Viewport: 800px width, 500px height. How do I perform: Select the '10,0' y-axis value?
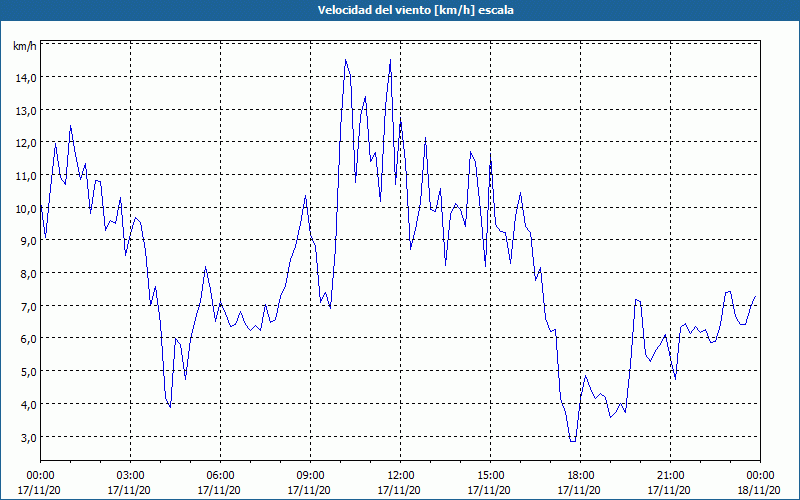pos(26,208)
